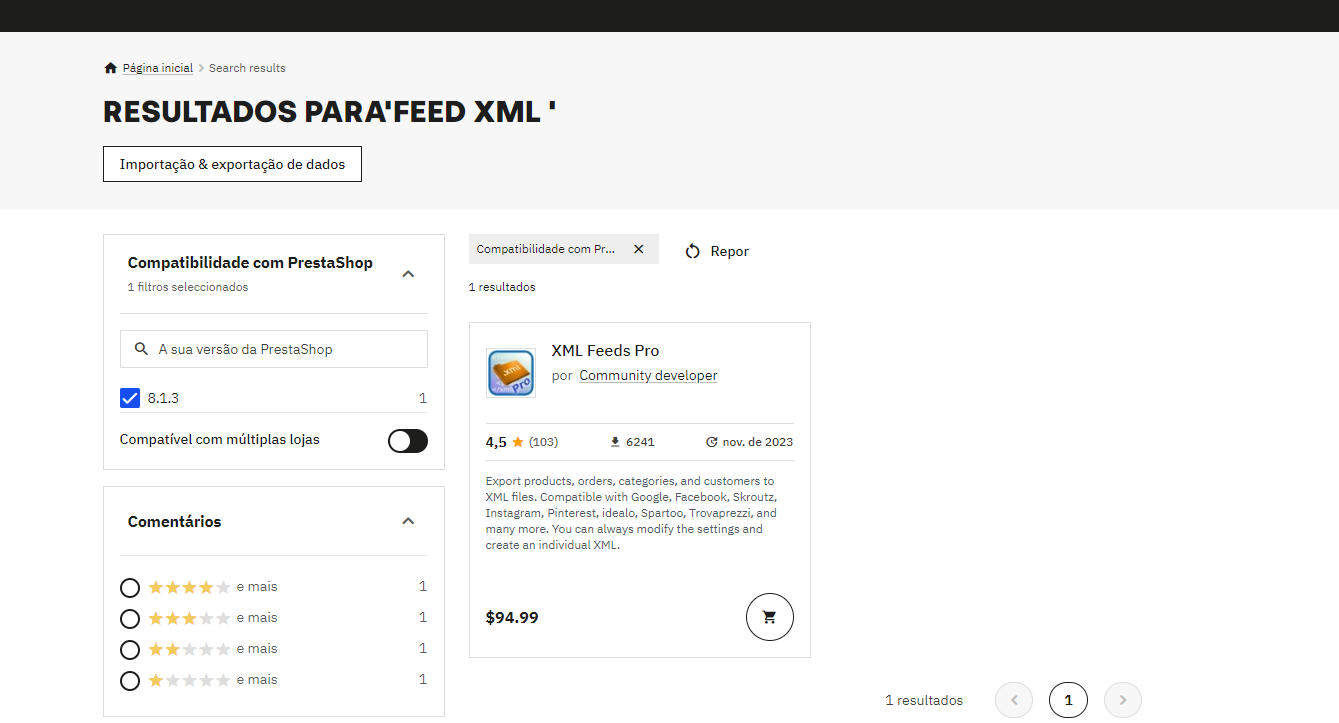
Task: Click the download count icon
Action: tap(615, 442)
